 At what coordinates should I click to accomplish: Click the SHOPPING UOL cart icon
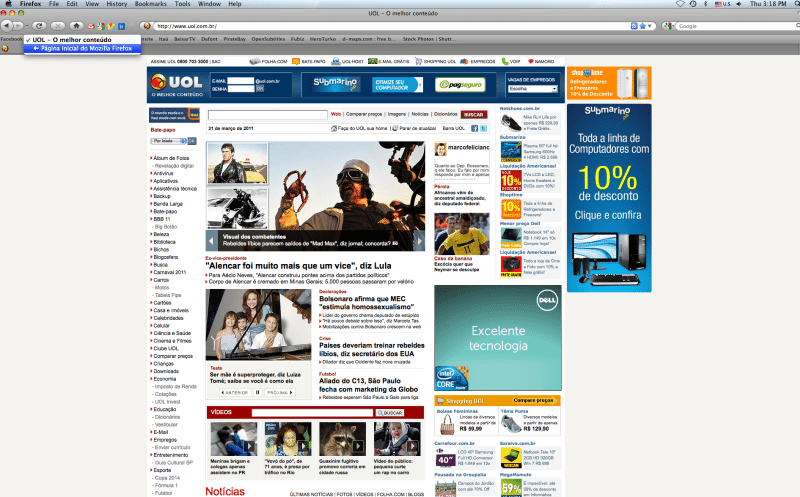coord(418,61)
